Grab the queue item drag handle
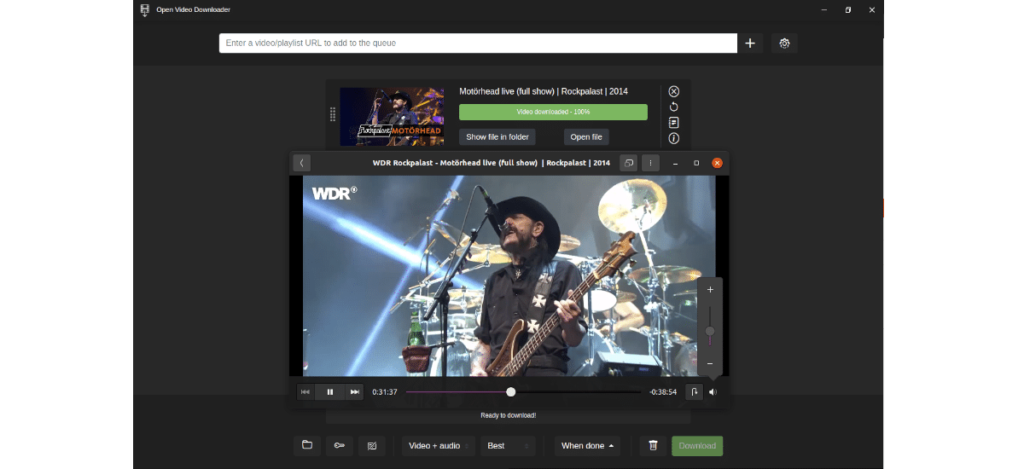Image resolution: width=1024 pixels, height=469 pixels. click(x=332, y=114)
